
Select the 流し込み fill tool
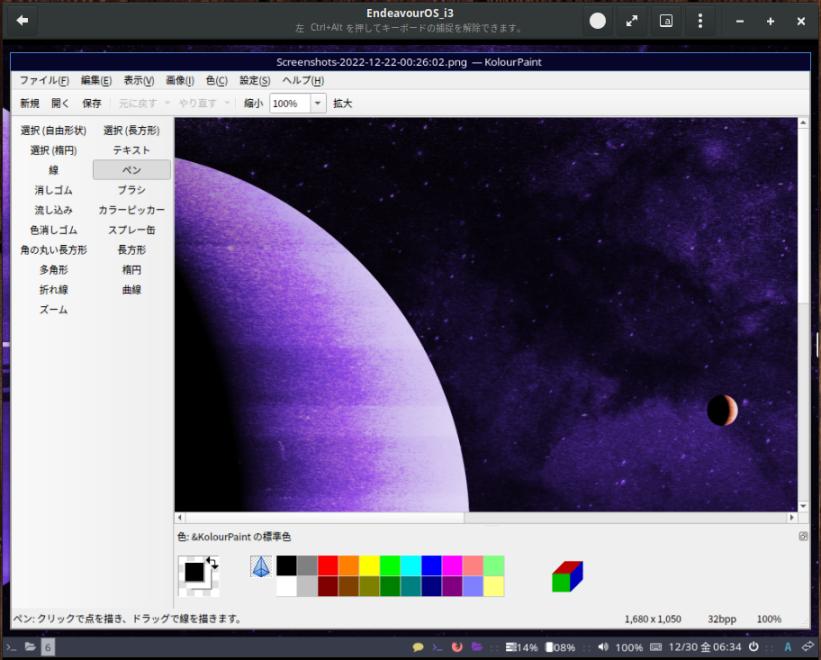[53, 210]
